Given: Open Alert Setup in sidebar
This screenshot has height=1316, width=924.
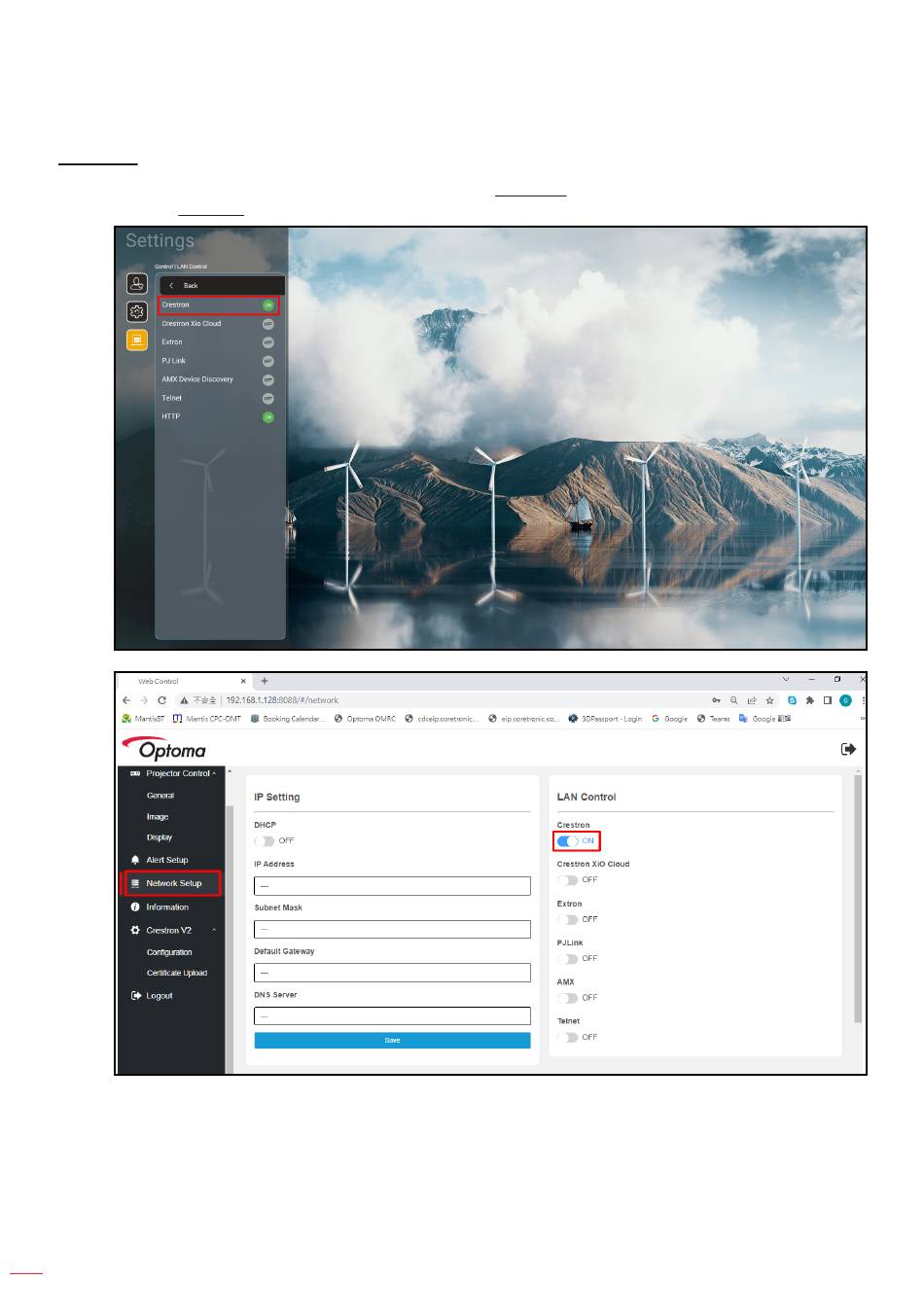Looking at the screenshot, I should [160, 860].
